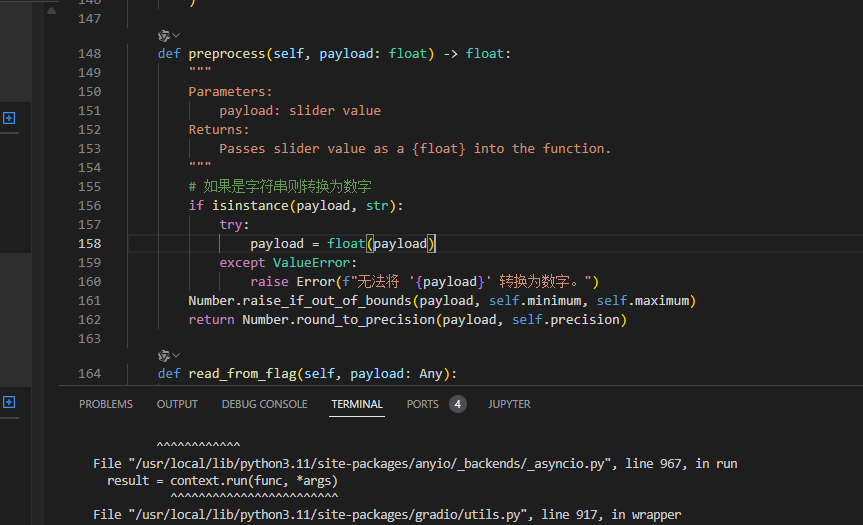863x525 pixels.
Task: Click line number 164 in the gutter
Action: (x=89, y=374)
